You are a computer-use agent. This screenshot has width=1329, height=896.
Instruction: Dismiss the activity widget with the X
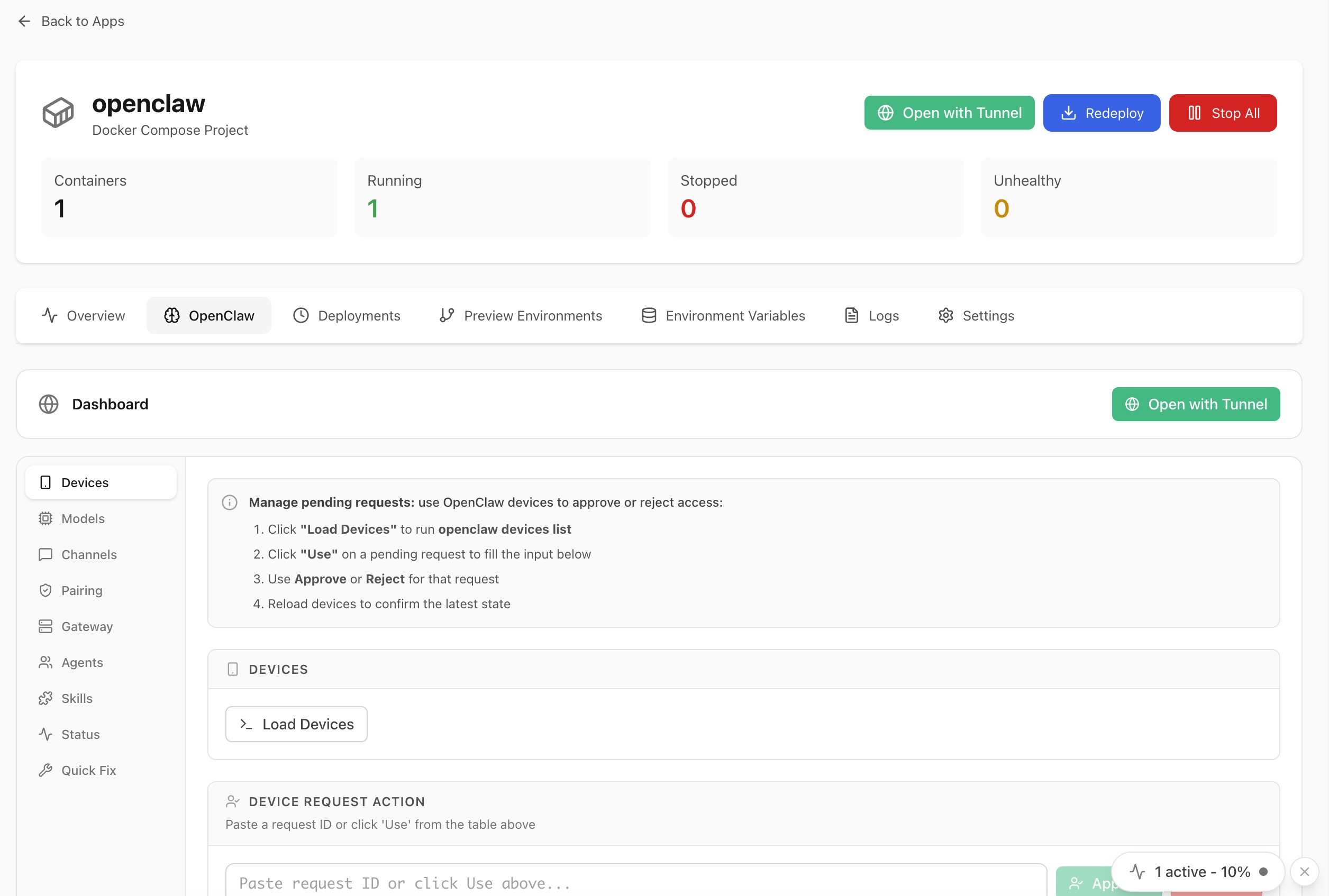coord(1304,872)
